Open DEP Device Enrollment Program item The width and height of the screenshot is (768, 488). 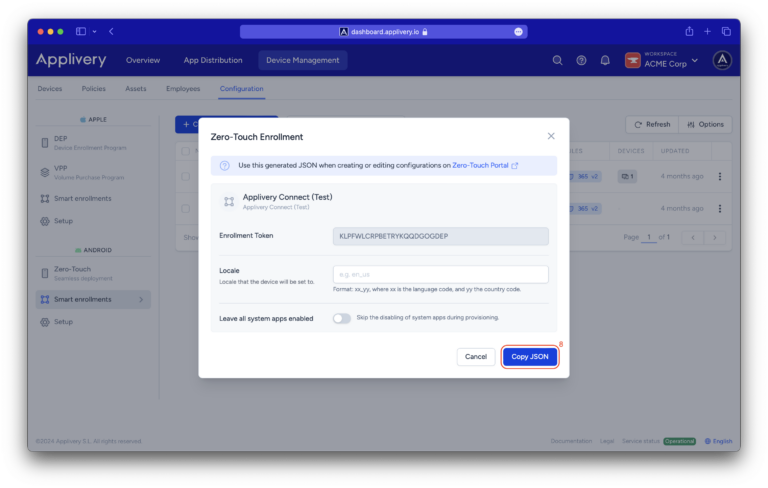93,143
